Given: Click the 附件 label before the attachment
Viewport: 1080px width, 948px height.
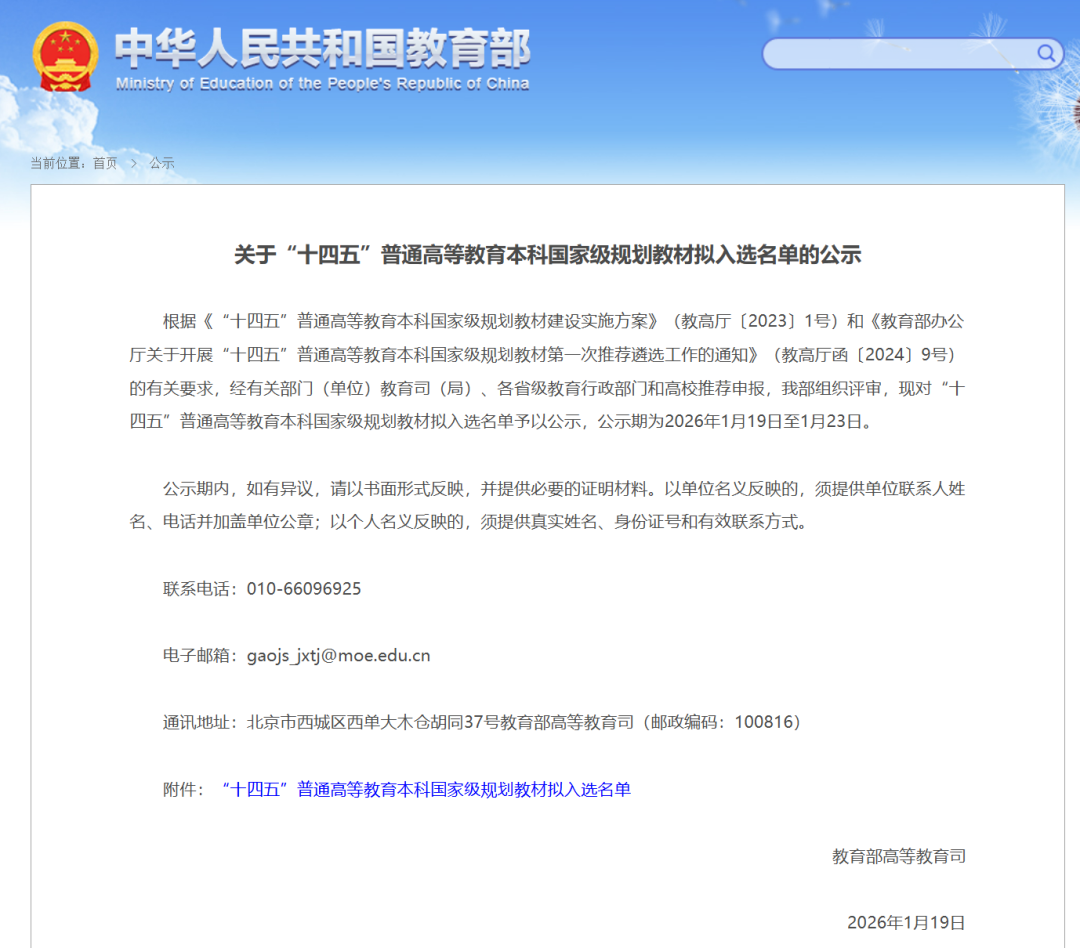Looking at the screenshot, I should 183,789.
